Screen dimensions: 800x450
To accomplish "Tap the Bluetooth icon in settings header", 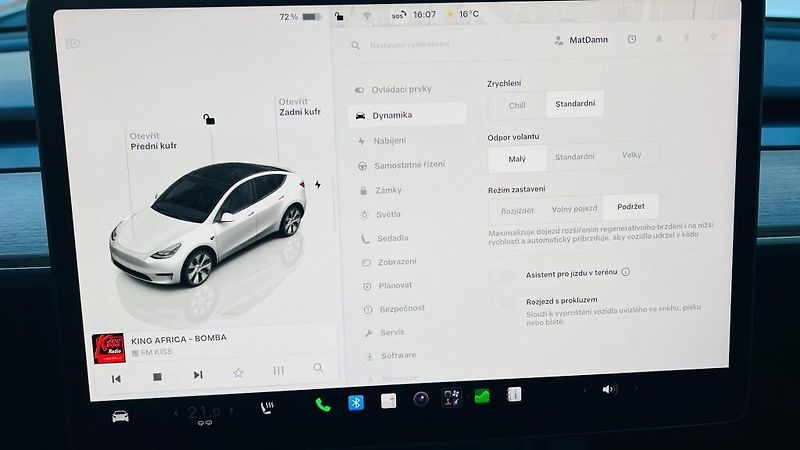I will tap(687, 38).
